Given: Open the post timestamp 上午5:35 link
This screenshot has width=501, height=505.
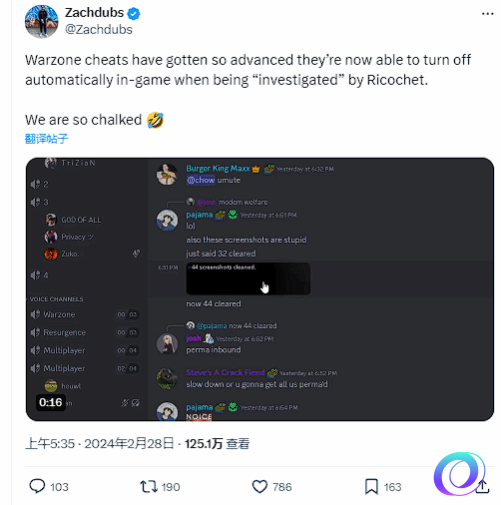Looking at the screenshot, I should pyautogui.click(x=50, y=444).
